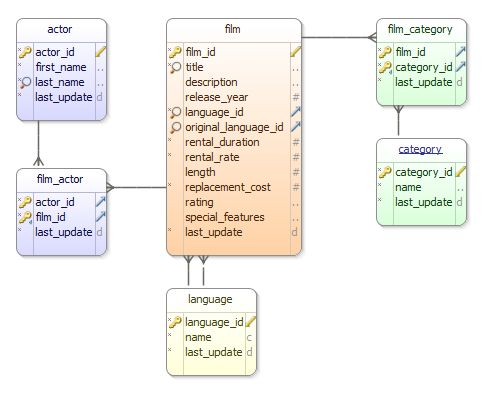Click the index magnifier icon beside last_name
Image resolution: width=485 pixels, height=394 pixels.
click(x=25, y=82)
